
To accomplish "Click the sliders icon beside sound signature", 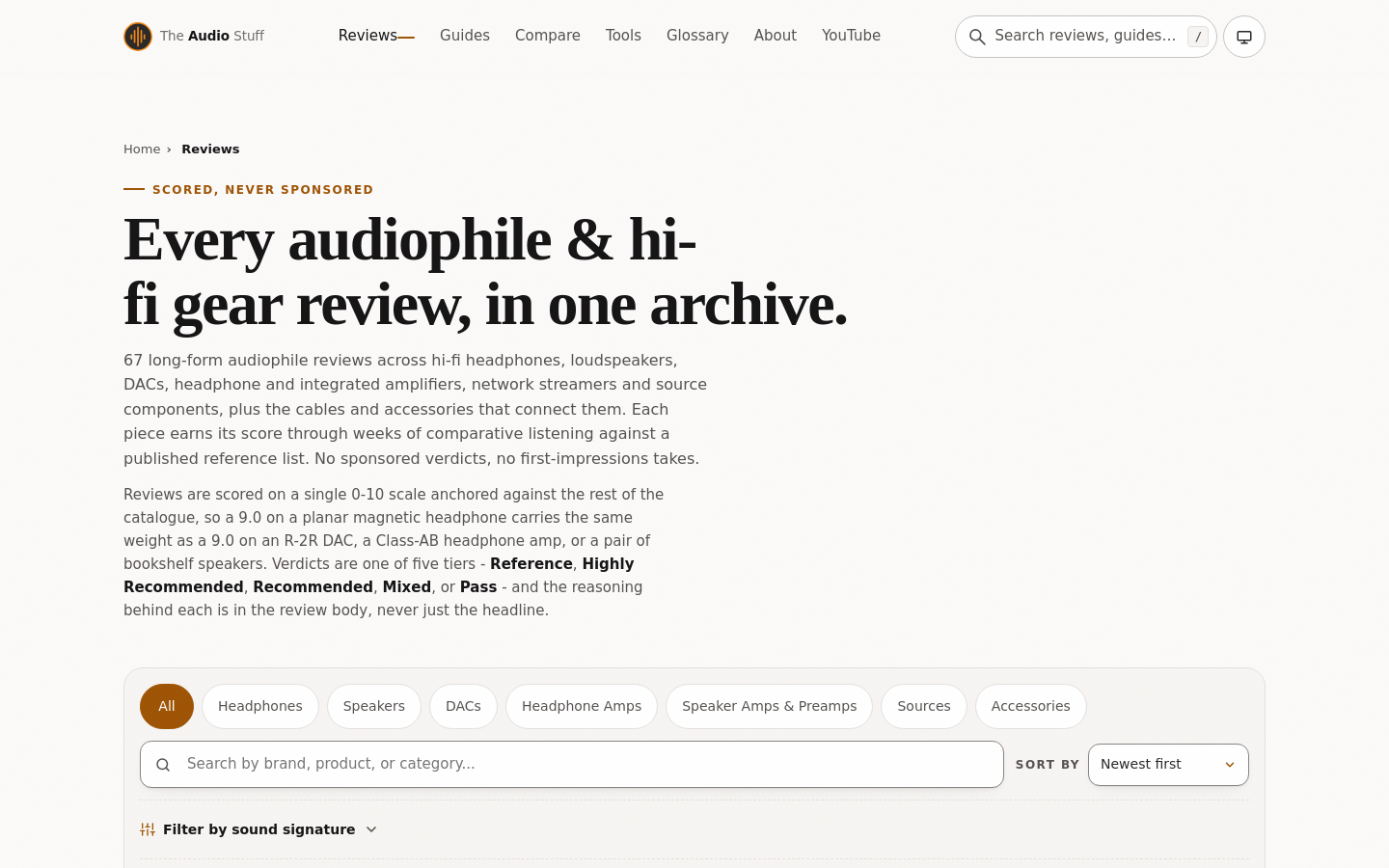I will (x=148, y=829).
